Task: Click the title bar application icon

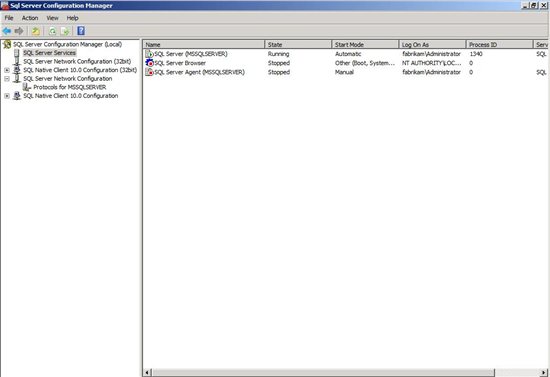Action: point(5,5)
